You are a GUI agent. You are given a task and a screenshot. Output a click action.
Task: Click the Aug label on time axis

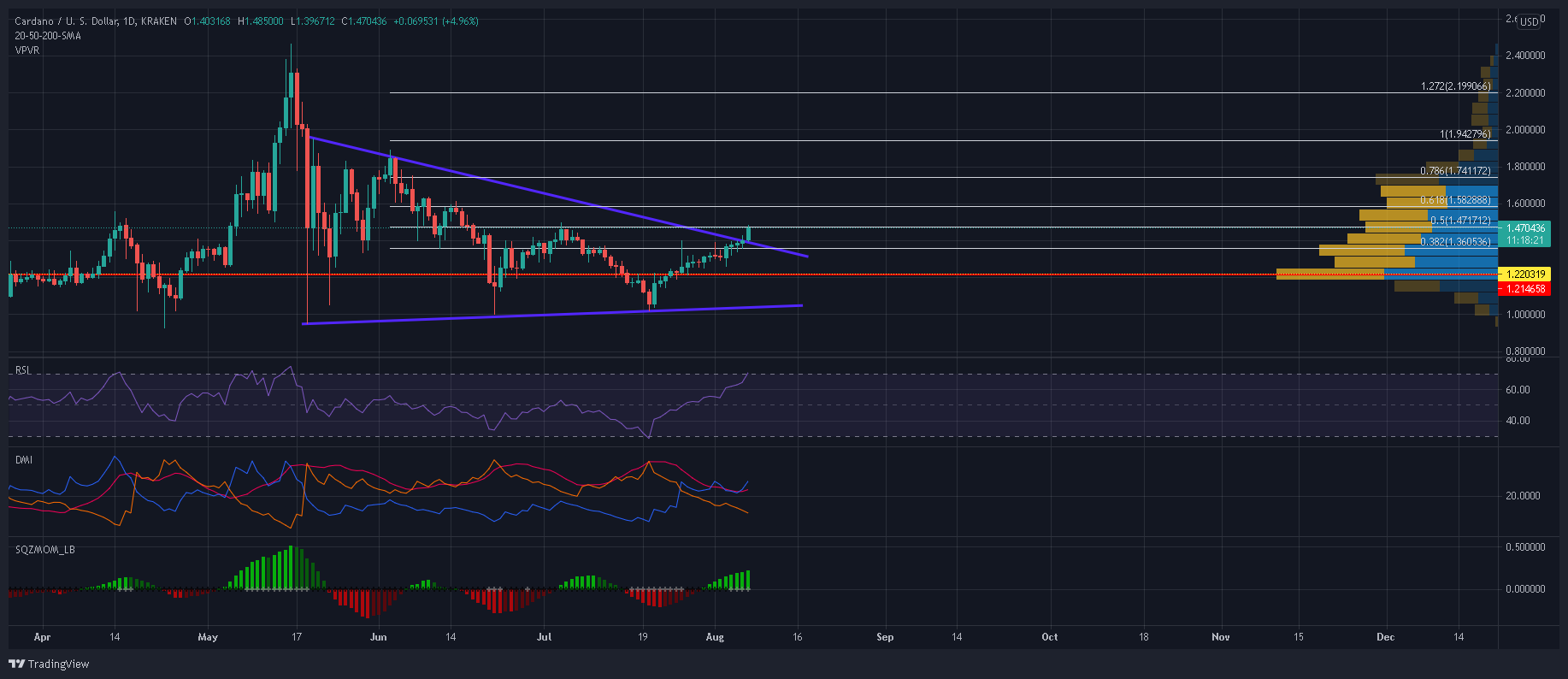coord(715,637)
